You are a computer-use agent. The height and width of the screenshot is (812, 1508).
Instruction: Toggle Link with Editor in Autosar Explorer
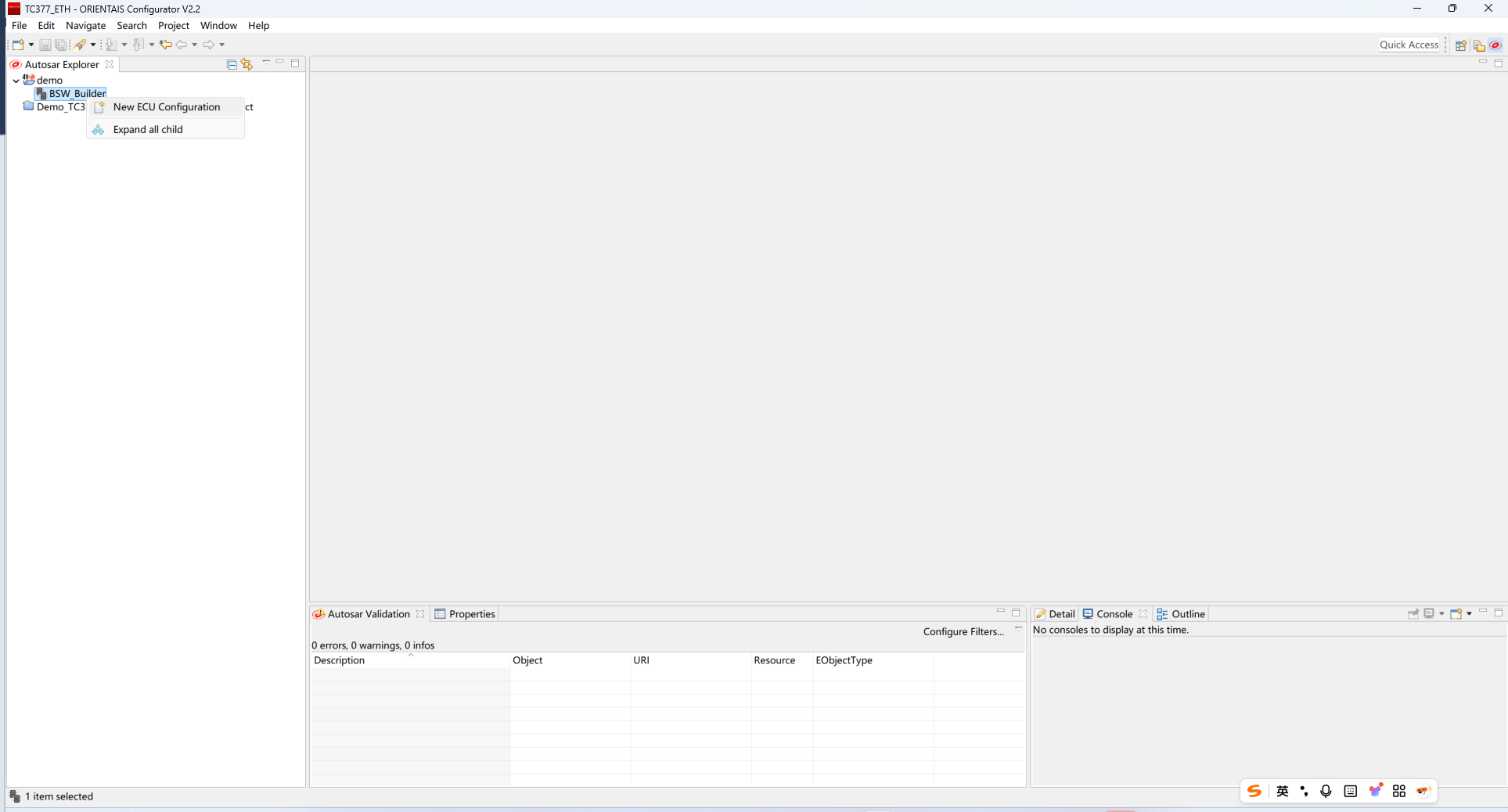pyautogui.click(x=247, y=64)
